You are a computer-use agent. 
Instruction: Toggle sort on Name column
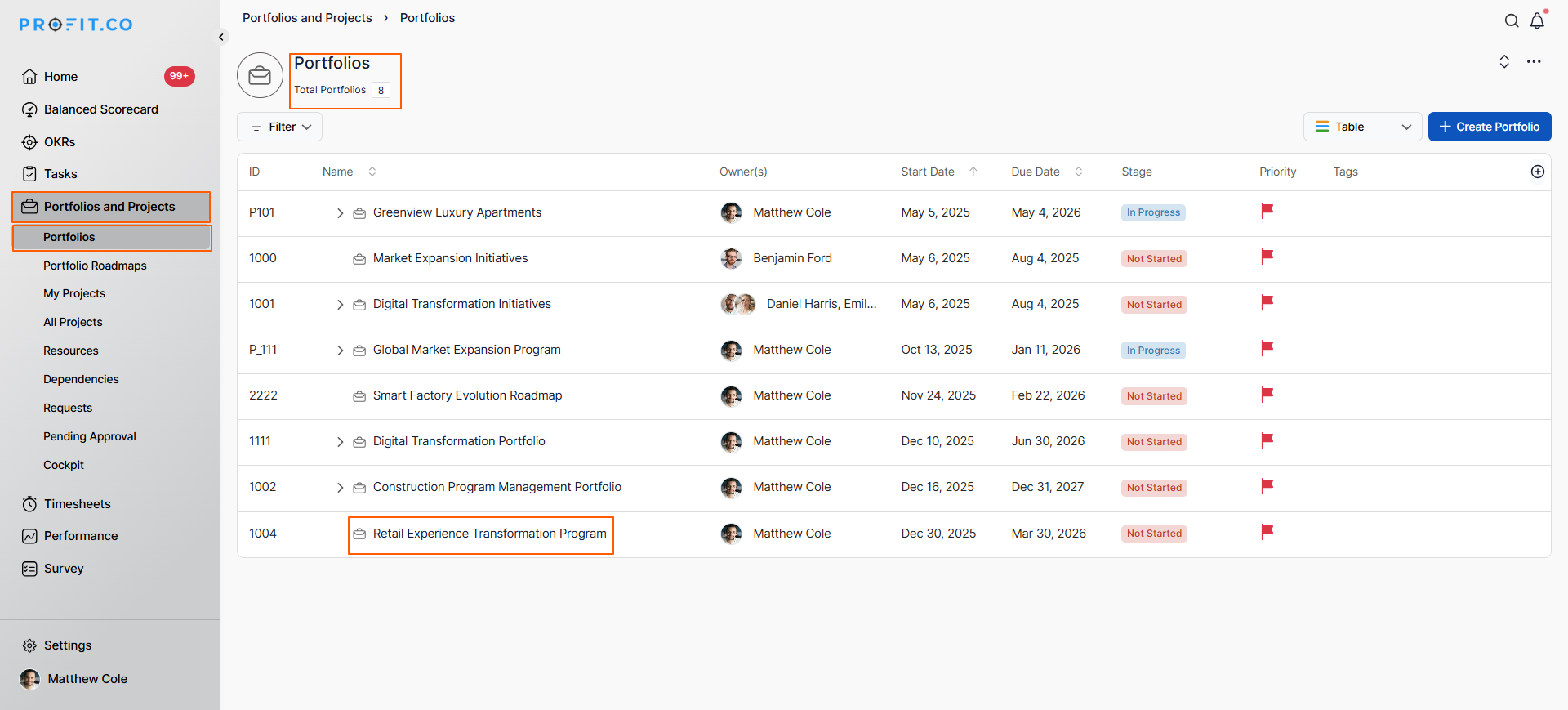pos(372,172)
